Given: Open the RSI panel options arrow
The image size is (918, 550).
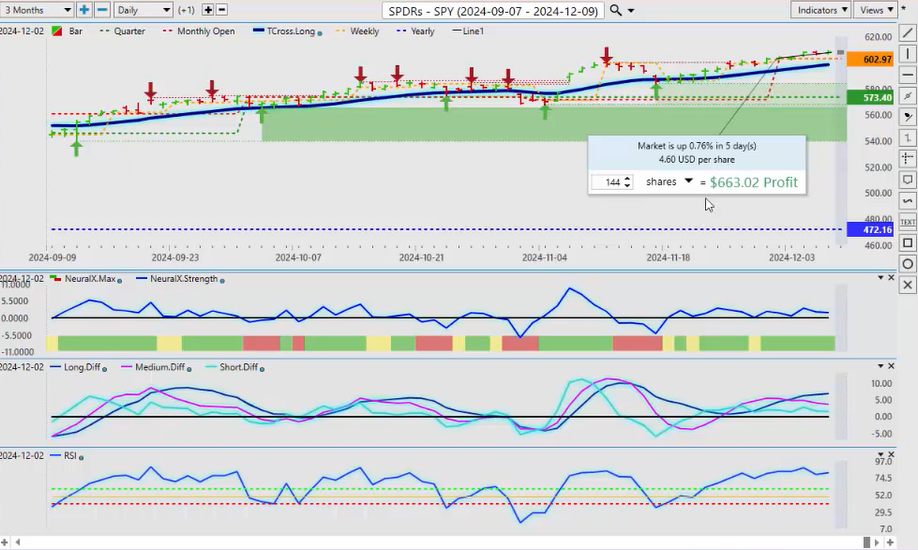Looking at the screenshot, I should pyautogui.click(x=881, y=454).
